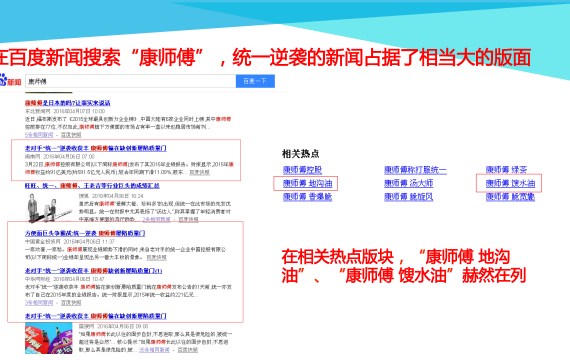Open headline 方便面巨头争霸战:统一逆袭

85,233
